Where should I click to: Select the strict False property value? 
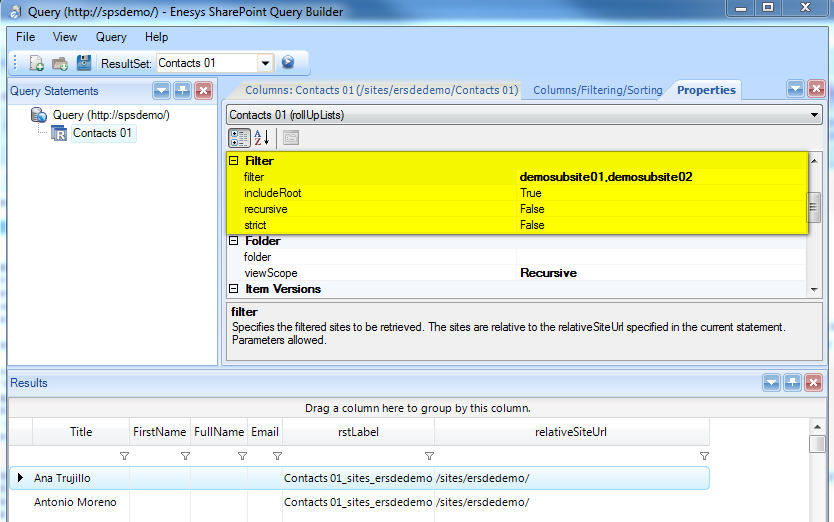(x=660, y=225)
